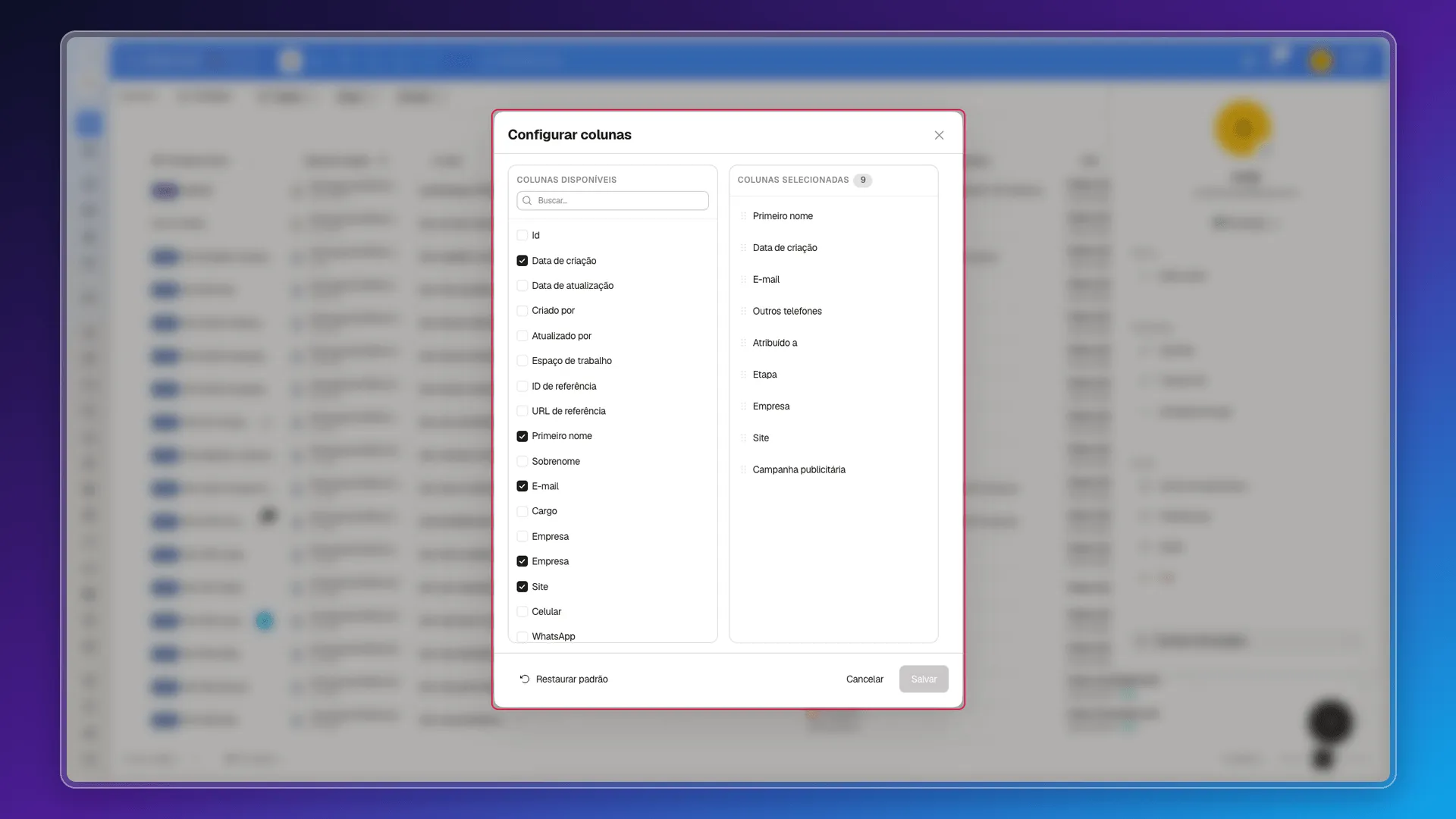The height and width of the screenshot is (819, 1456).
Task: Click drag handle beside selected Empresa row
Action: pos(743,406)
